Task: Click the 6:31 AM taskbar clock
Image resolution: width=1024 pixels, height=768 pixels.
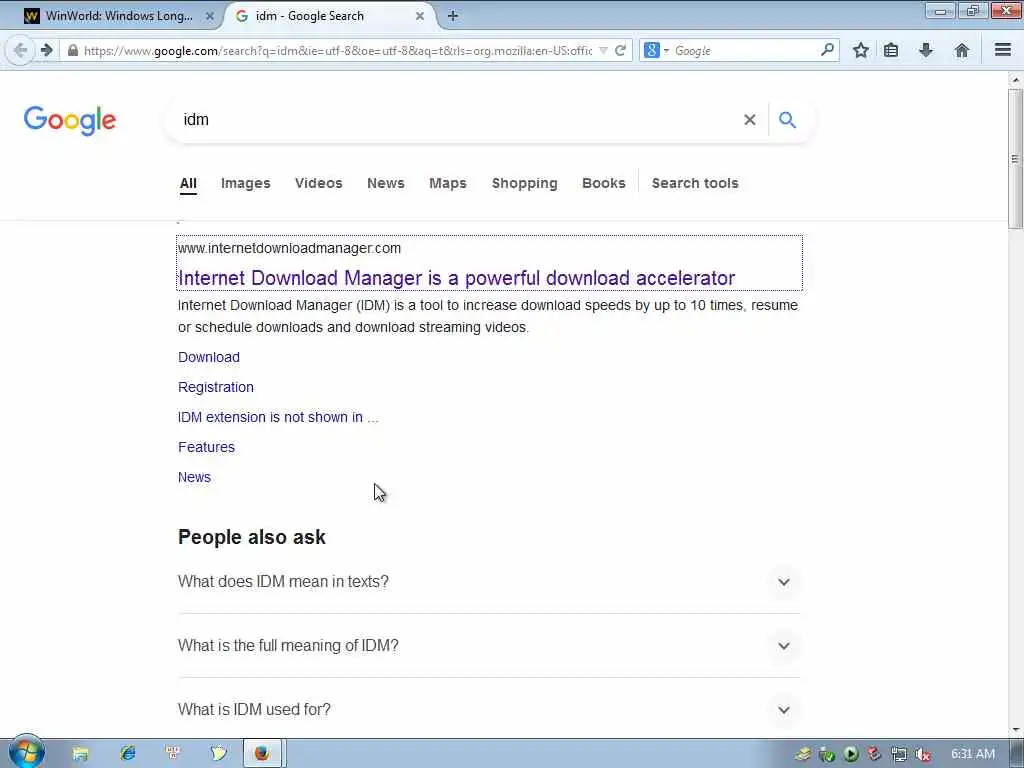Action: click(x=973, y=754)
